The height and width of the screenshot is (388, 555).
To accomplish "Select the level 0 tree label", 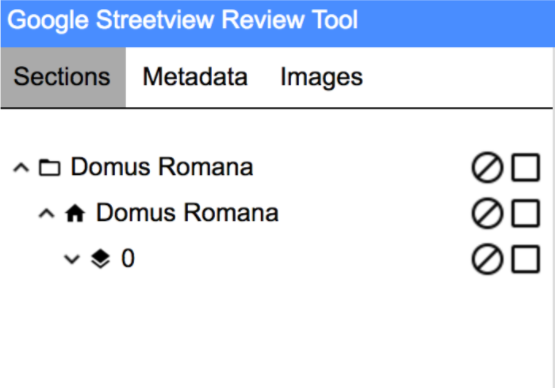I will pos(128,258).
